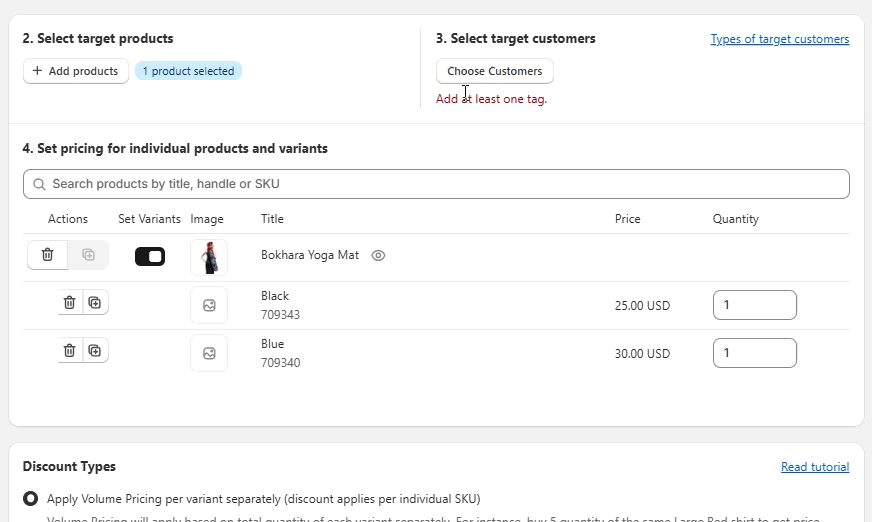The height and width of the screenshot is (522, 872).
Task: Click the Add products button
Action: (x=76, y=71)
